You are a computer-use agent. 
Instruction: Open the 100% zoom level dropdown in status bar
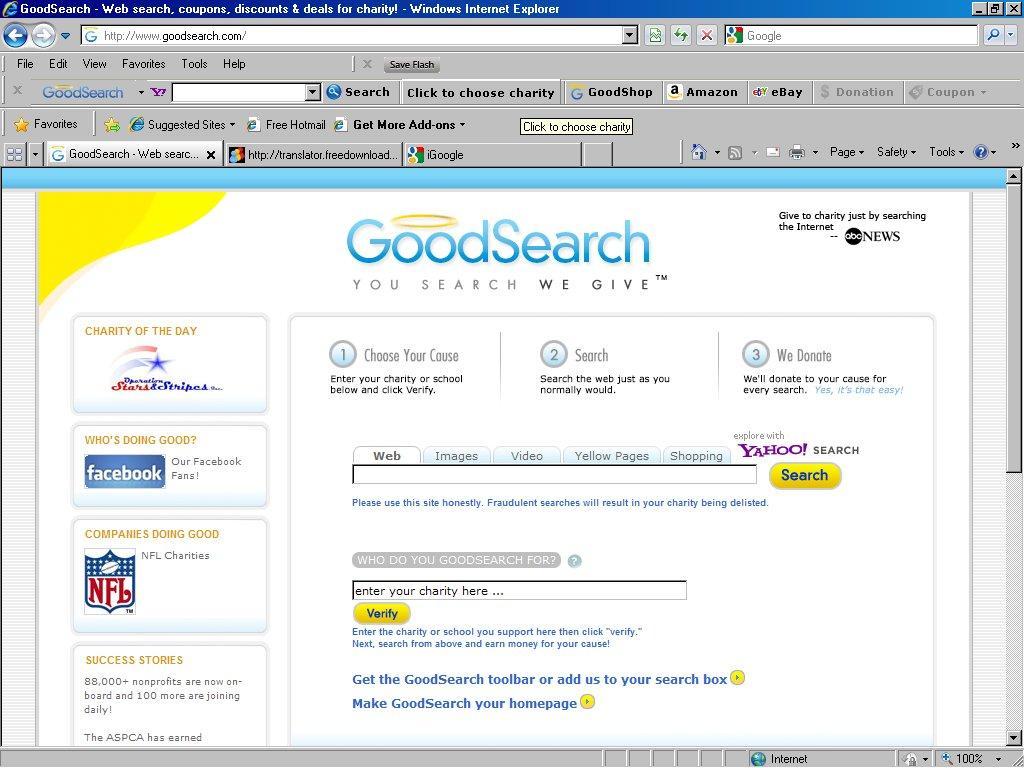pyautogui.click(x=999, y=759)
